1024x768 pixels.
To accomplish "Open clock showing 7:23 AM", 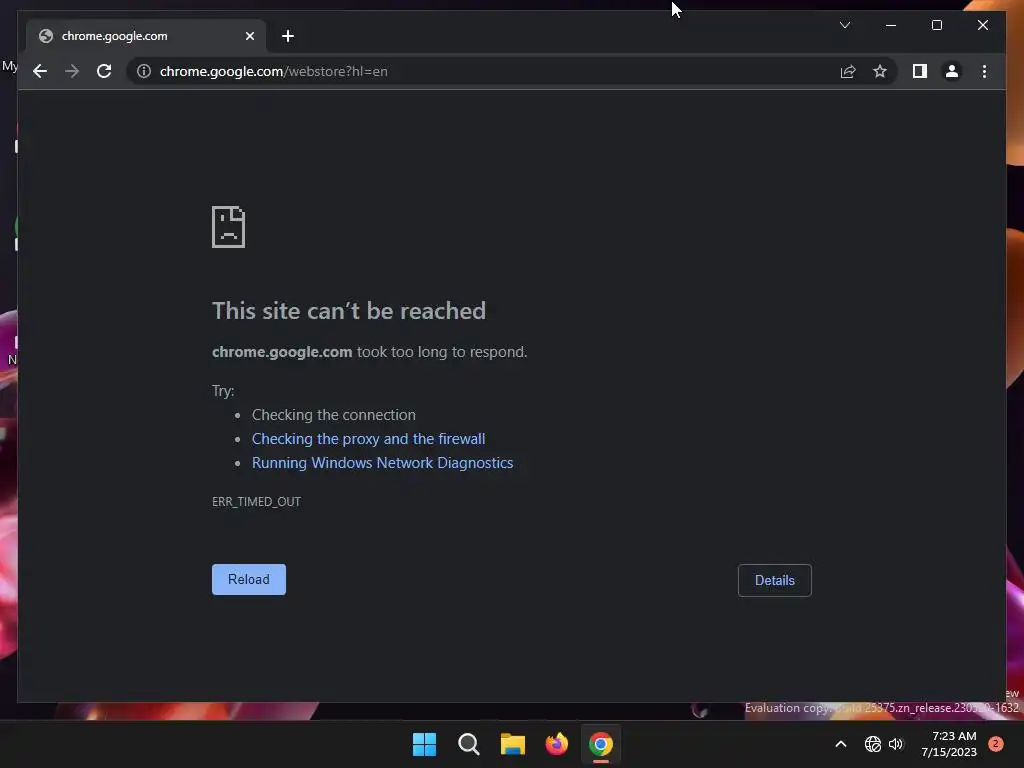I will point(949,744).
